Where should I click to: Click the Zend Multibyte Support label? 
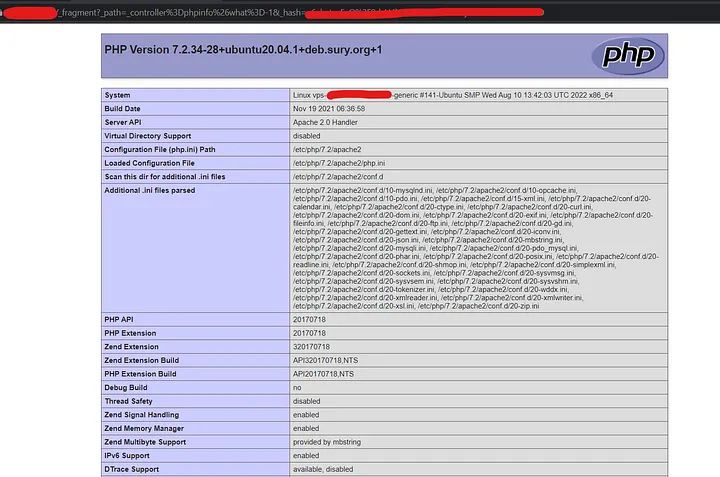(x=145, y=442)
